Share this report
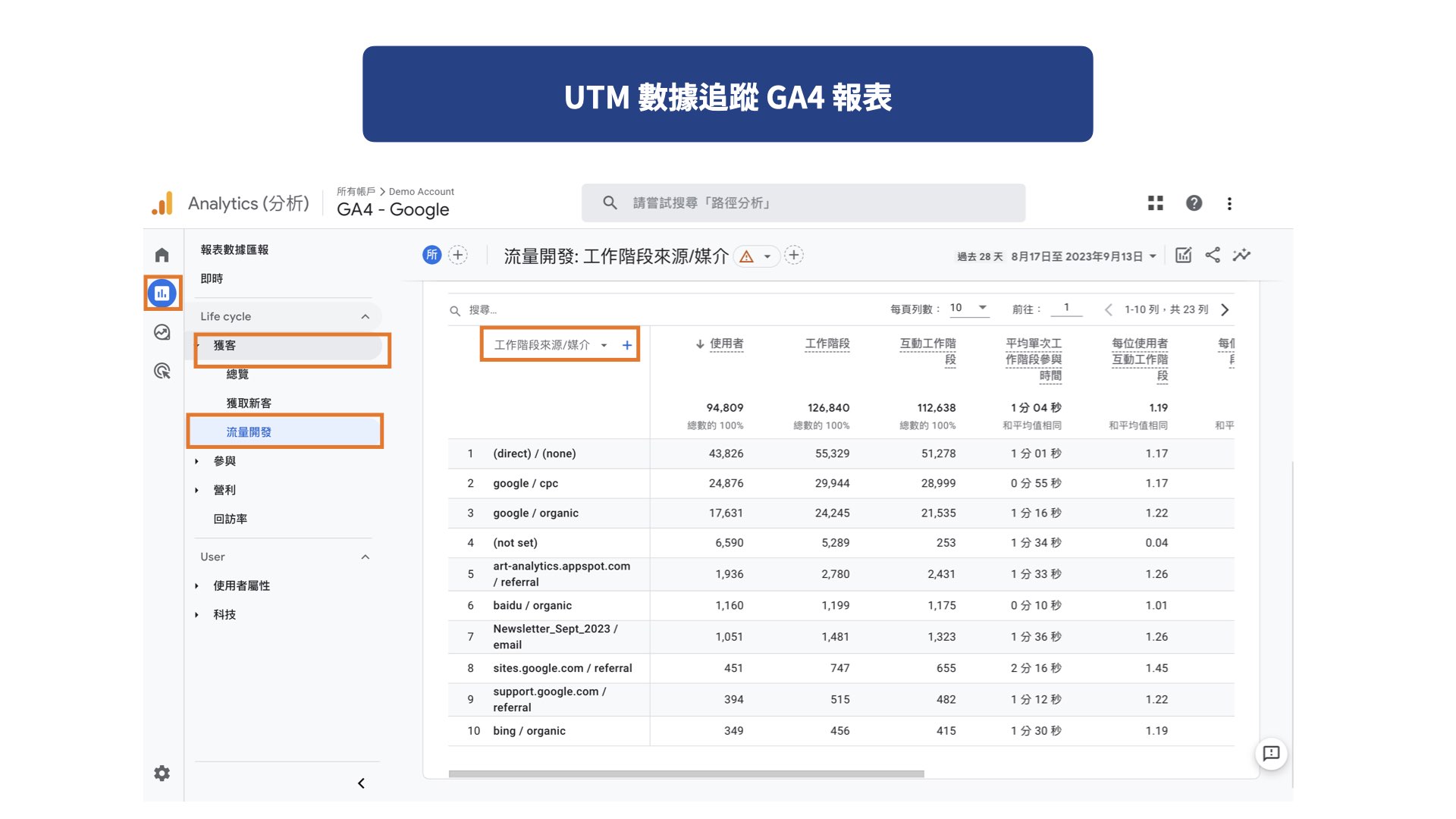1456x819 pixels. (x=1213, y=255)
